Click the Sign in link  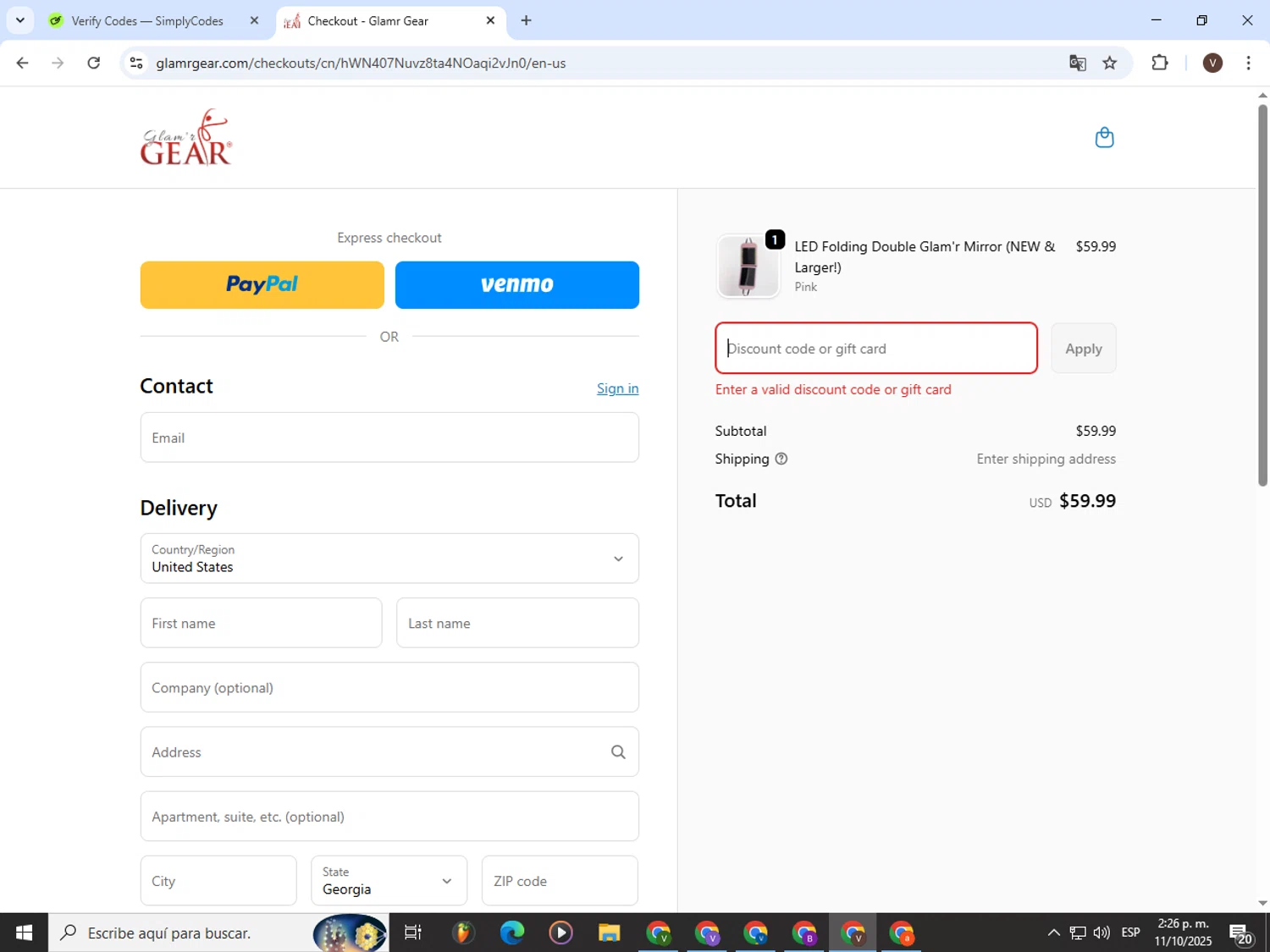(x=617, y=388)
